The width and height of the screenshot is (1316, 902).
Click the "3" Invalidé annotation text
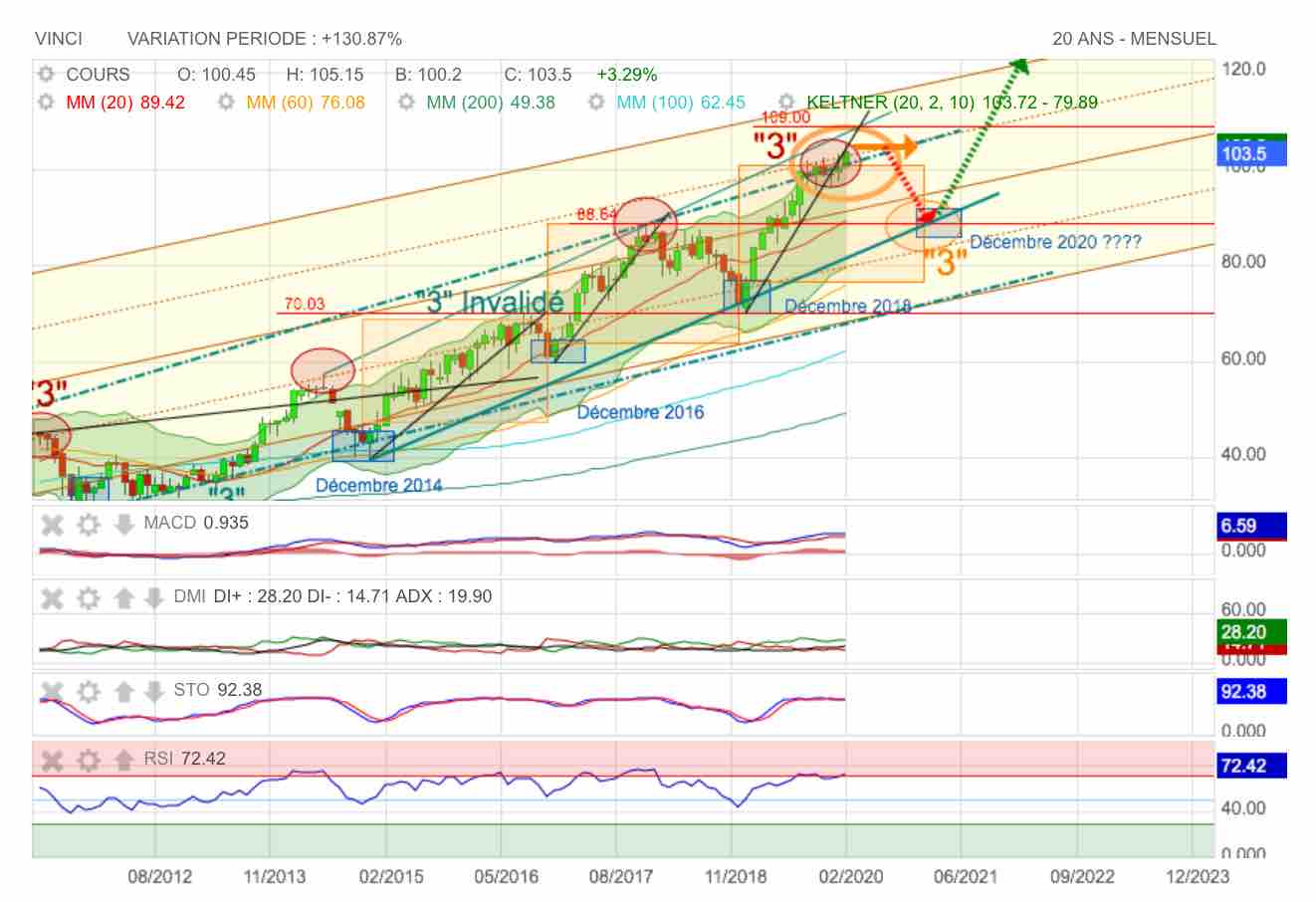[x=490, y=302]
